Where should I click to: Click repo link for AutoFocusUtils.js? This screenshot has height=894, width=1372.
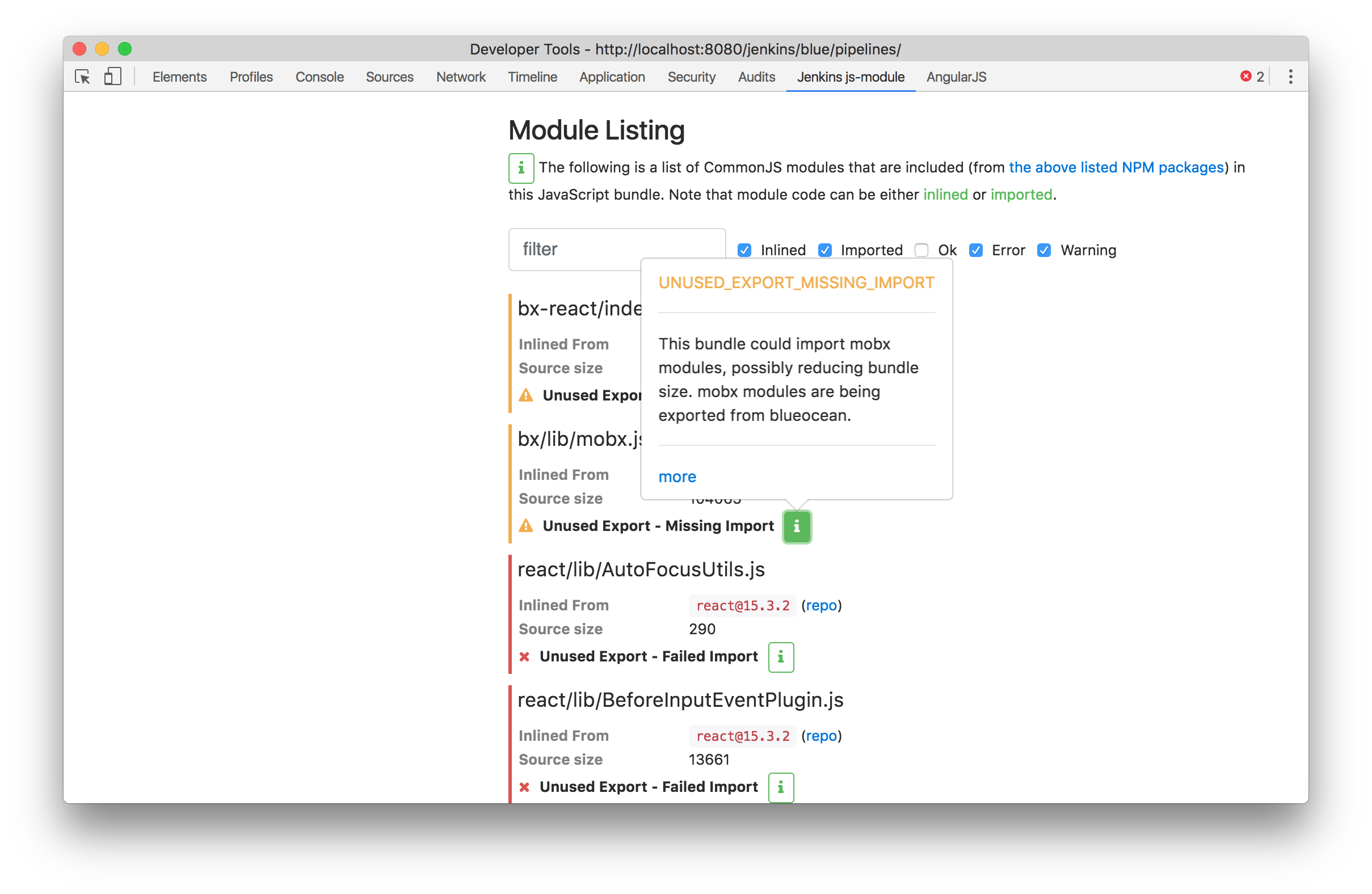[821, 605]
